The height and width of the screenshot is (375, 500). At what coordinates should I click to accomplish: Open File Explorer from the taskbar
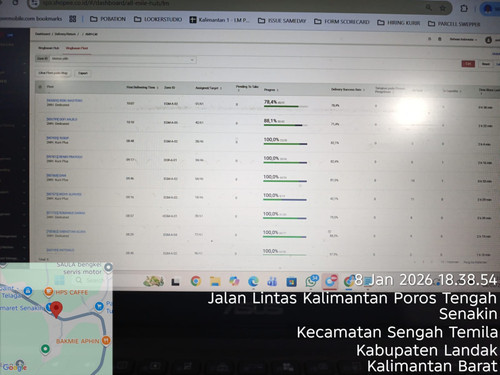[x=215, y=282]
